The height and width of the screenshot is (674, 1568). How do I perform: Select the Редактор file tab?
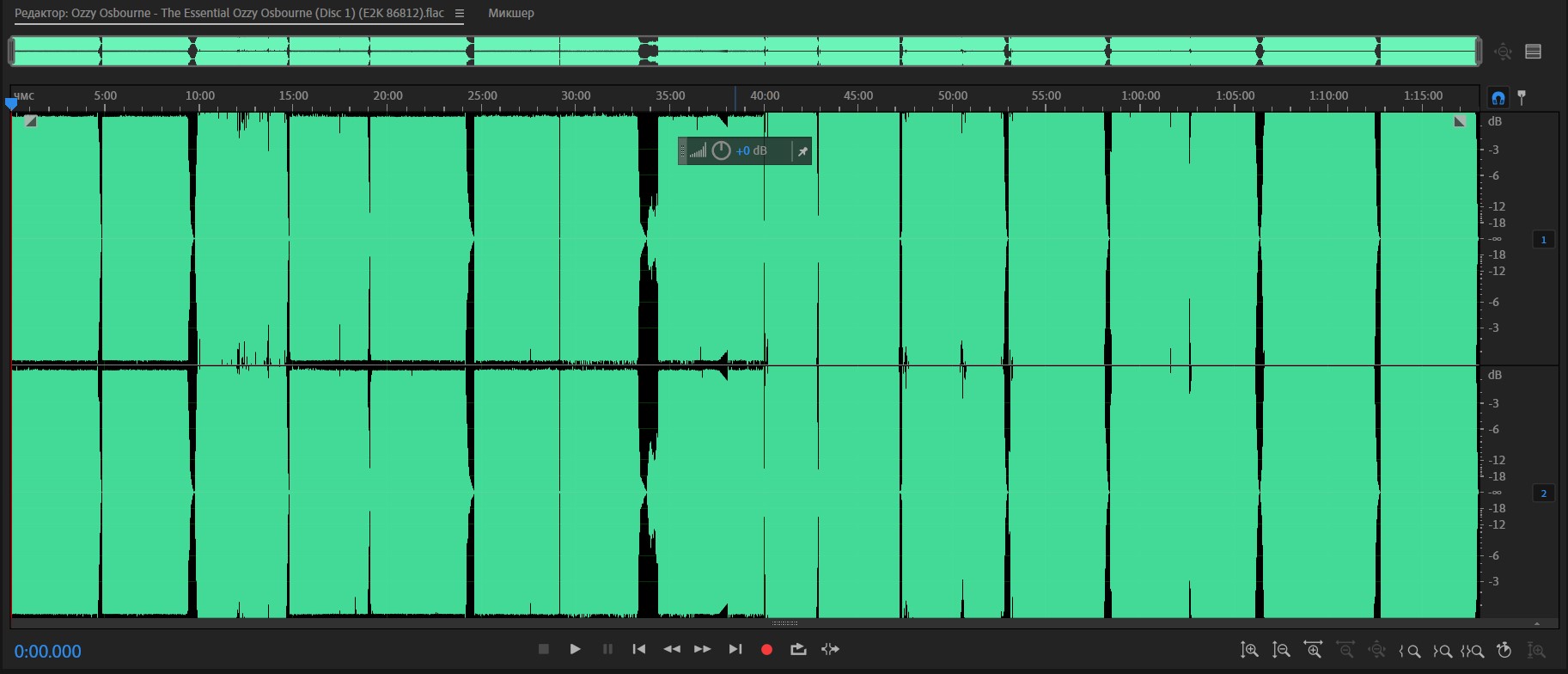tap(229, 13)
